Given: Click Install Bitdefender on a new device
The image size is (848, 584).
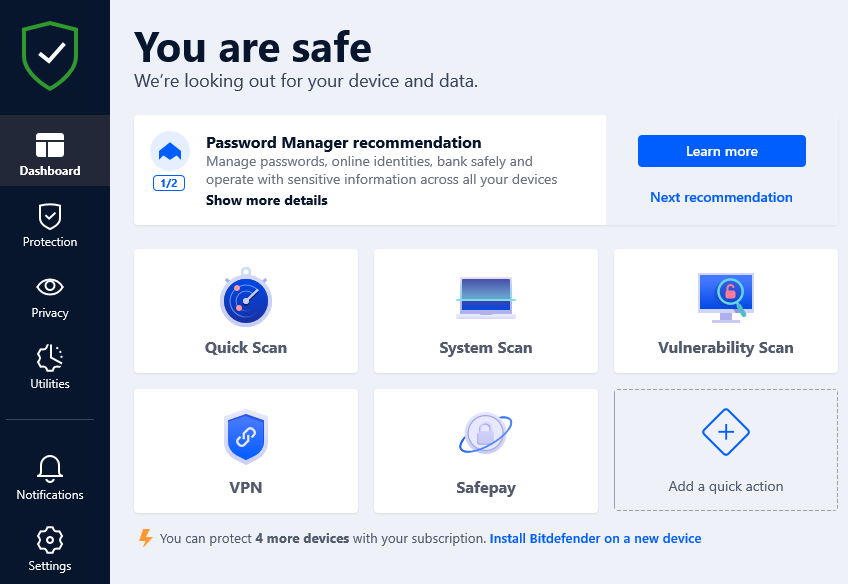Looking at the screenshot, I should point(595,539).
